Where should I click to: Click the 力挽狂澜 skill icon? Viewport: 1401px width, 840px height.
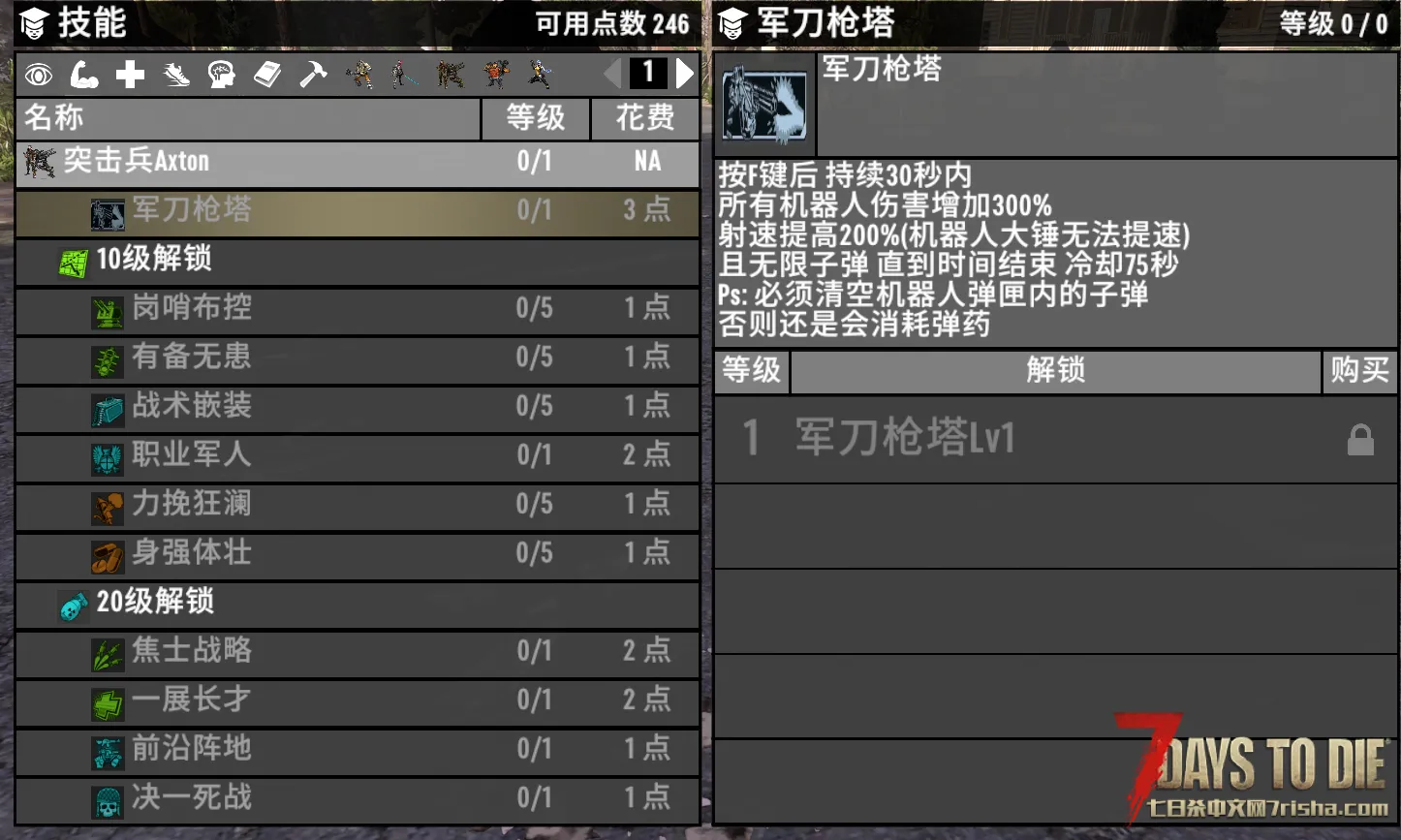108,508
